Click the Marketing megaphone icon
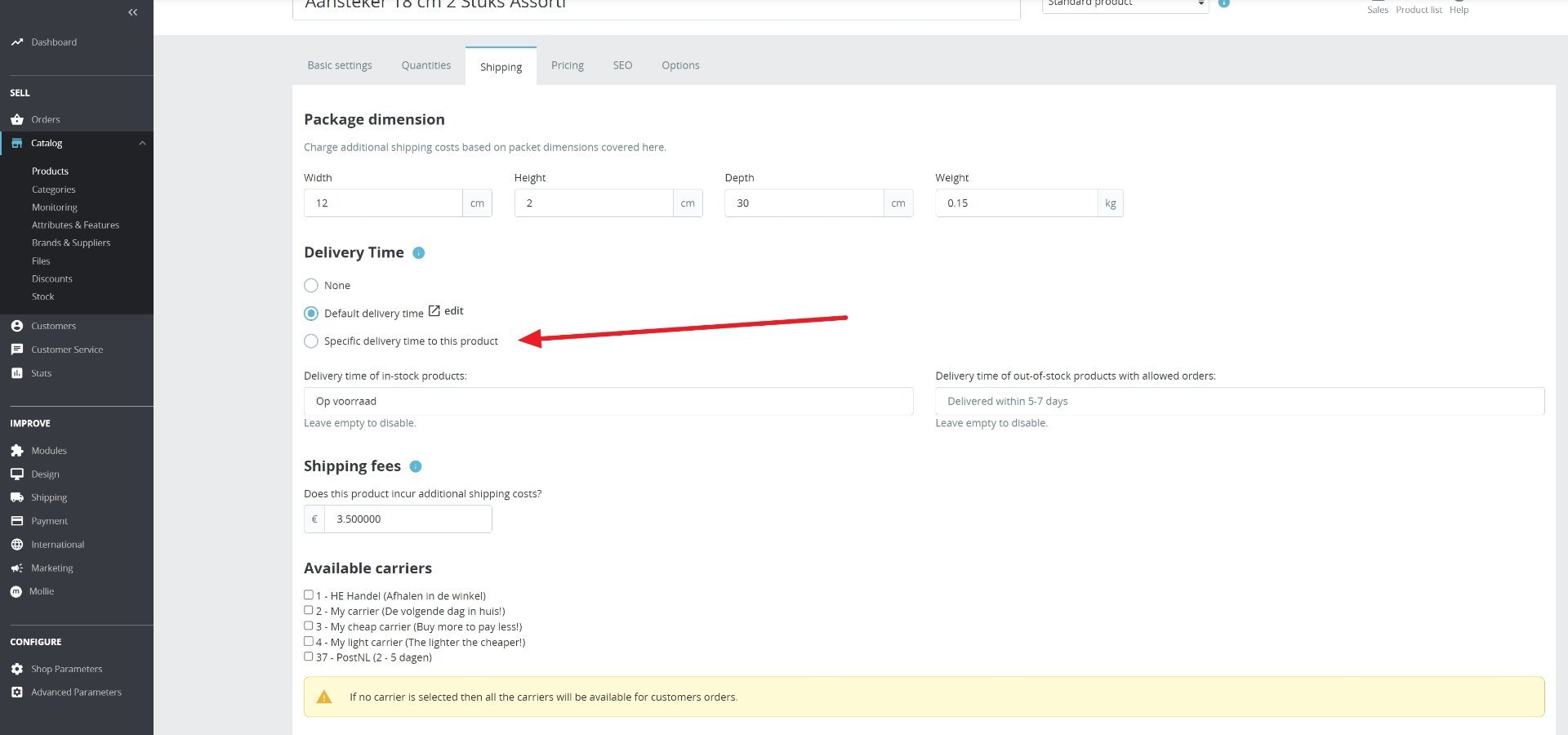This screenshot has width=1568, height=735. [16, 568]
